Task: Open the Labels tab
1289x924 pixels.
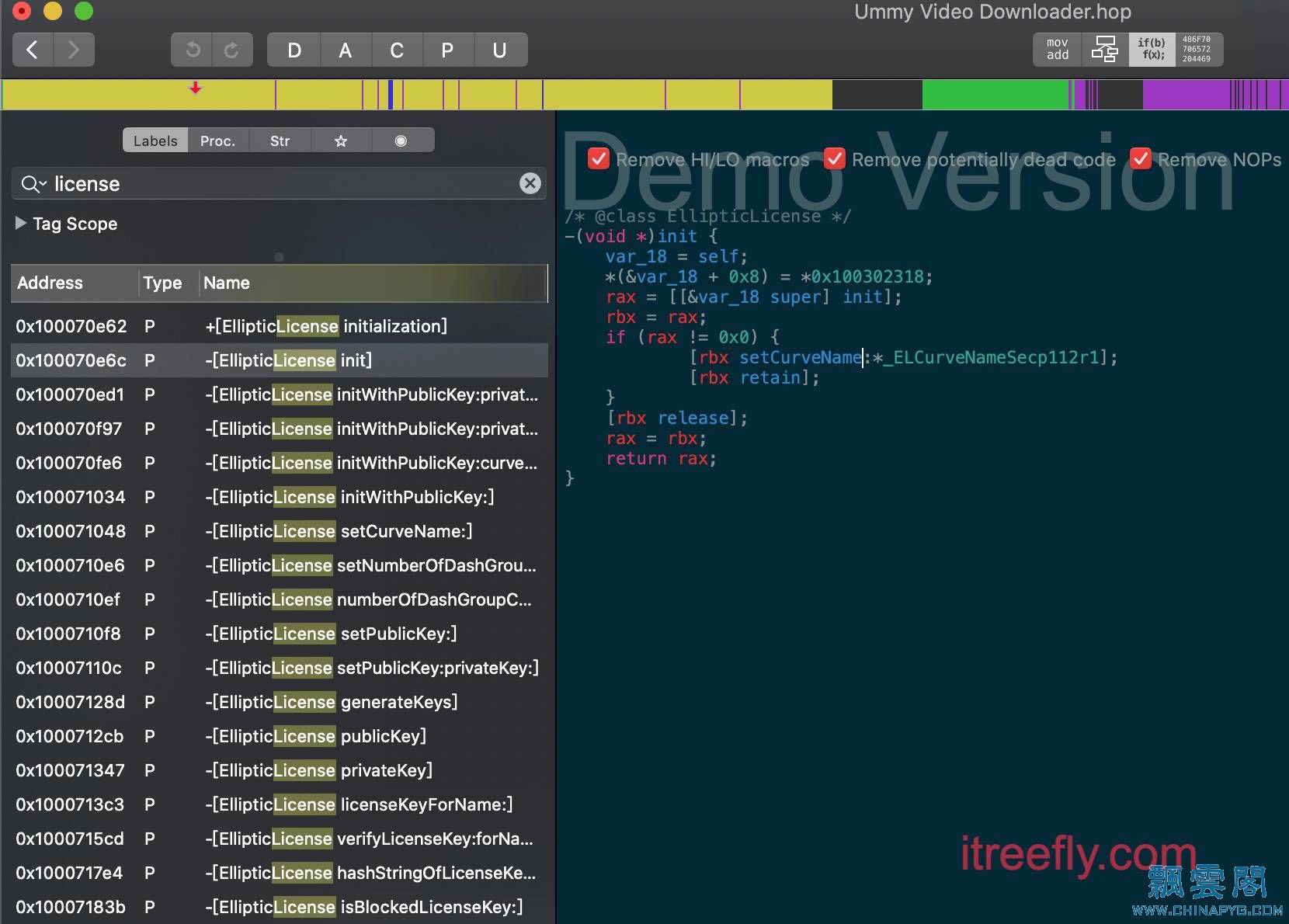Action: [155, 141]
